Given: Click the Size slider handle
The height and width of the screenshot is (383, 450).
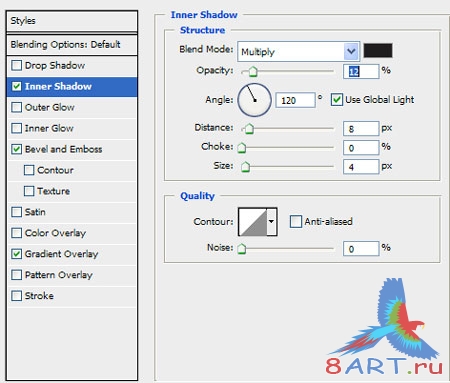Looking at the screenshot, I should [x=245, y=167].
